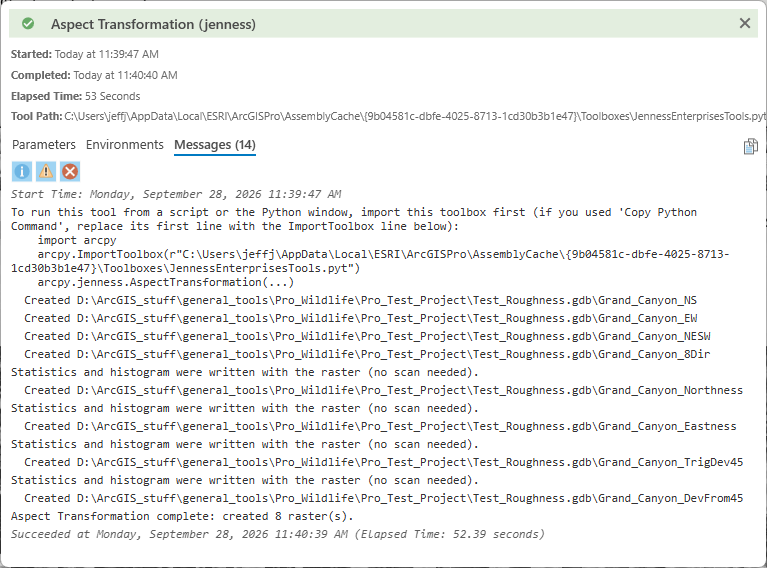Close the Aspect Transformation results window
The image size is (767, 568).
click(x=744, y=23)
